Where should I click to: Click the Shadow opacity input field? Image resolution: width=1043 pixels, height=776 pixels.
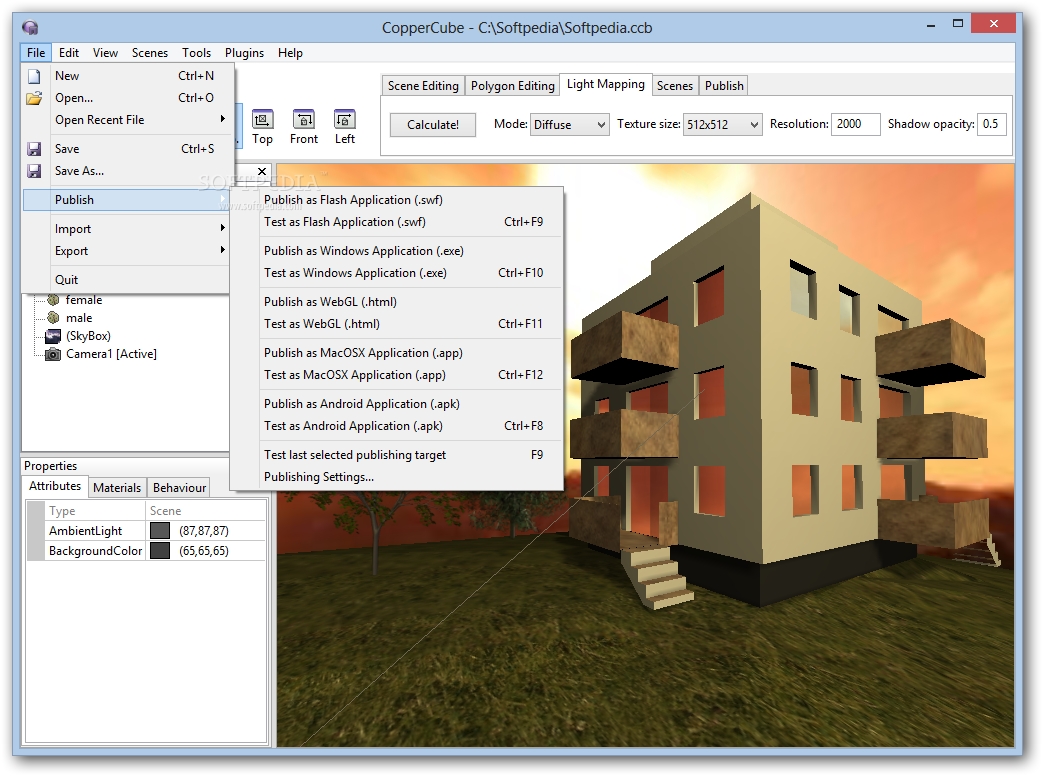pyautogui.click(x=991, y=124)
